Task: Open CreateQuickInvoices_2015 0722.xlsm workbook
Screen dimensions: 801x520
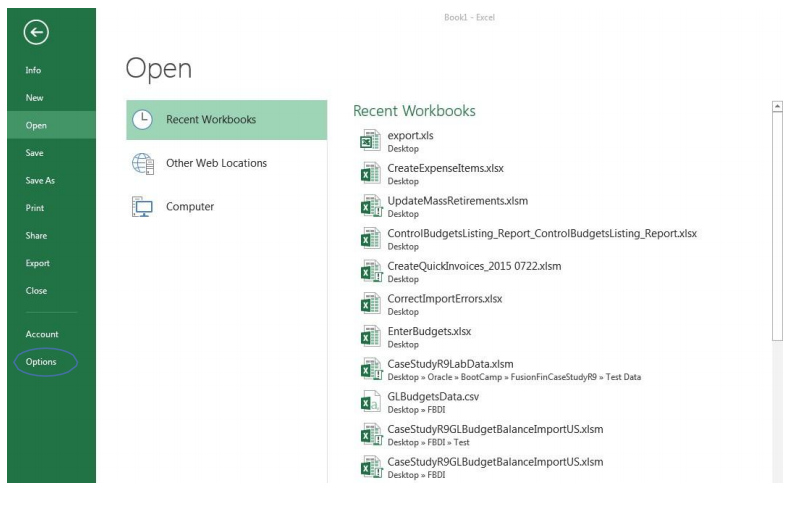Action: tap(466, 265)
